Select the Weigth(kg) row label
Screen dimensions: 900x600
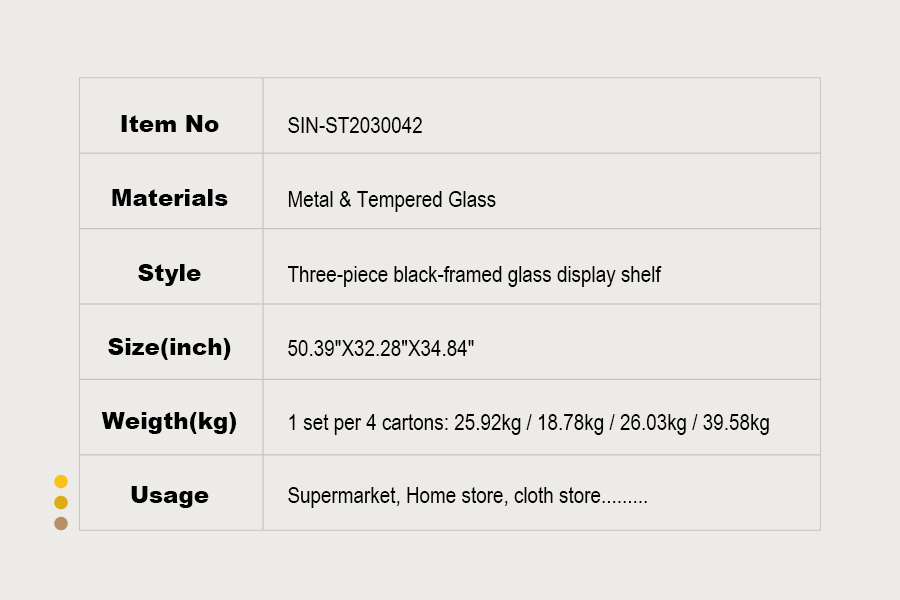169,421
